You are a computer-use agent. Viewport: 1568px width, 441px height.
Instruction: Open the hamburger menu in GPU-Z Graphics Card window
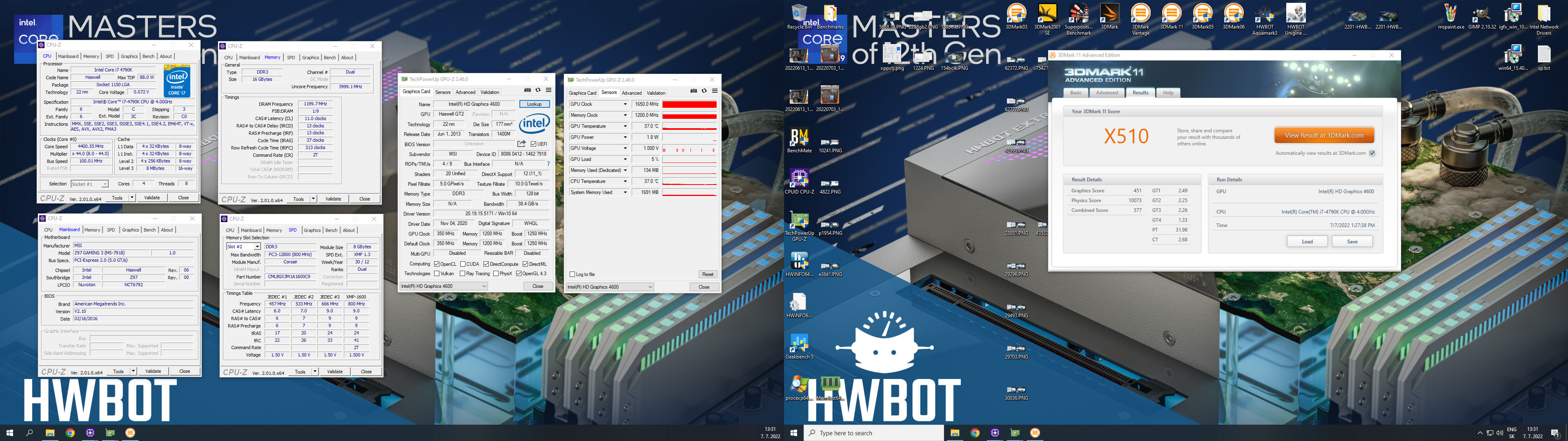click(x=548, y=90)
